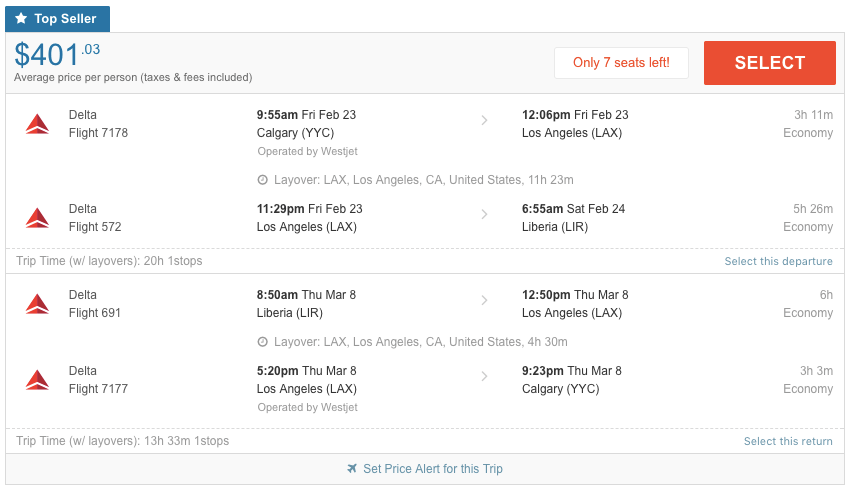Click the star icon in Top Seller badge
856x491 pixels.
click(x=21, y=19)
